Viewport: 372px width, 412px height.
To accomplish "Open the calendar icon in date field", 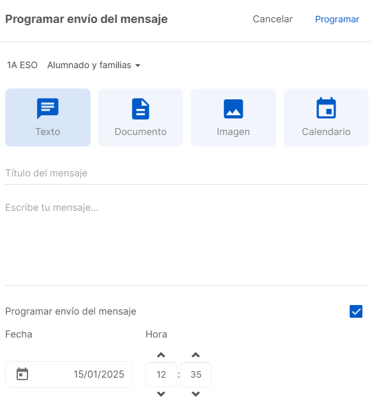I will pyautogui.click(x=22, y=374).
